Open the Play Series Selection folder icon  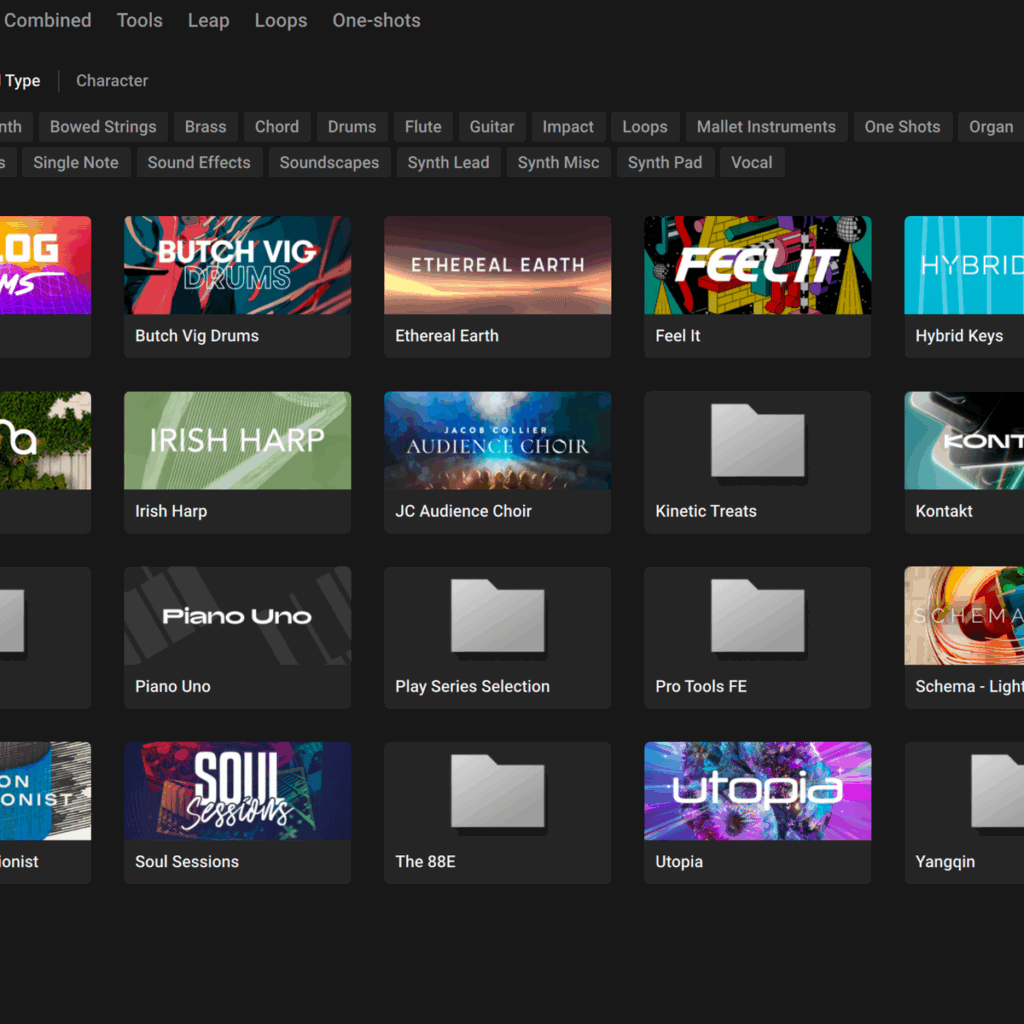coord(498,616)
